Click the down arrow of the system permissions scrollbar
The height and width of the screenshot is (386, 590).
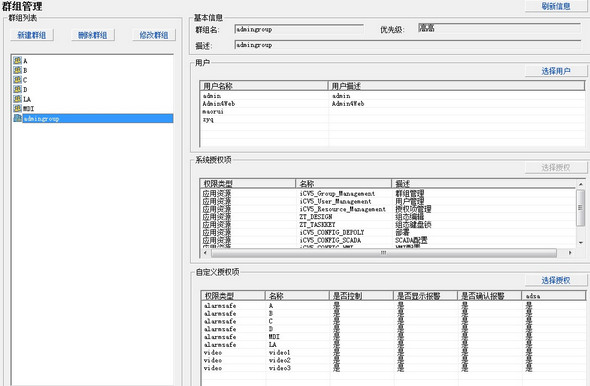pyautogui.click(x=581, y=243)
